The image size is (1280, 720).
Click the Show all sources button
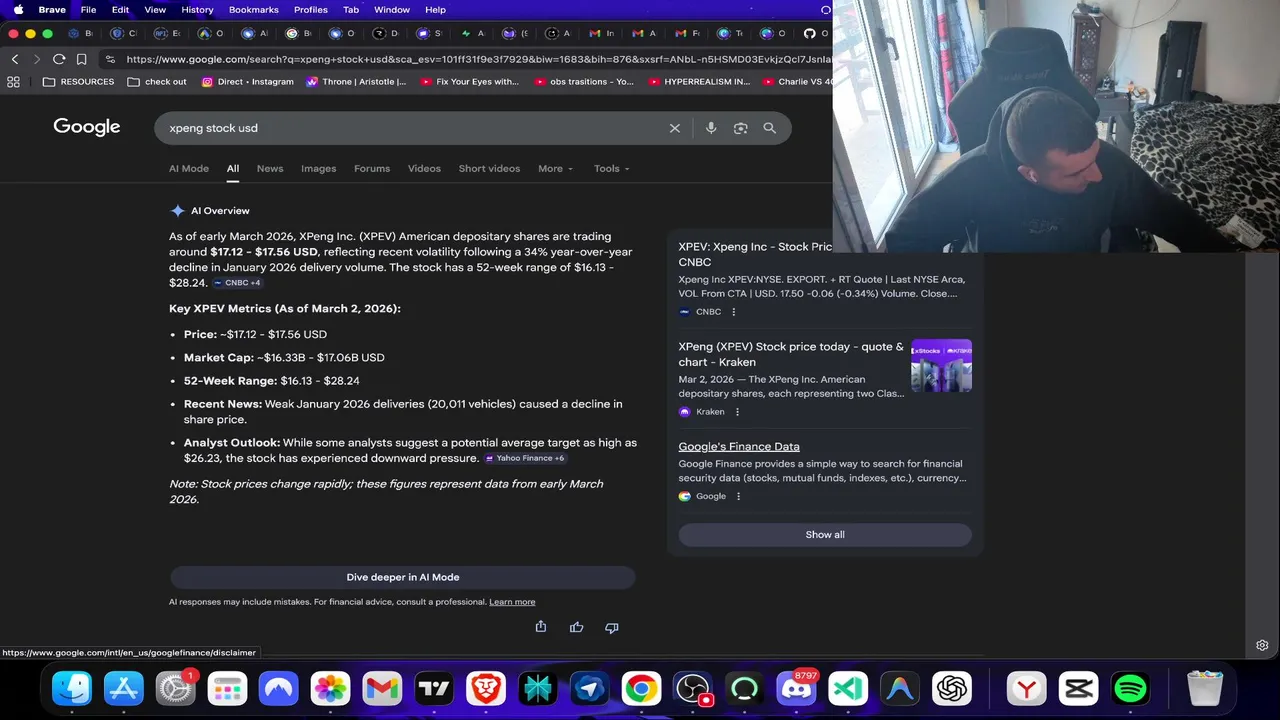(825, 534)
